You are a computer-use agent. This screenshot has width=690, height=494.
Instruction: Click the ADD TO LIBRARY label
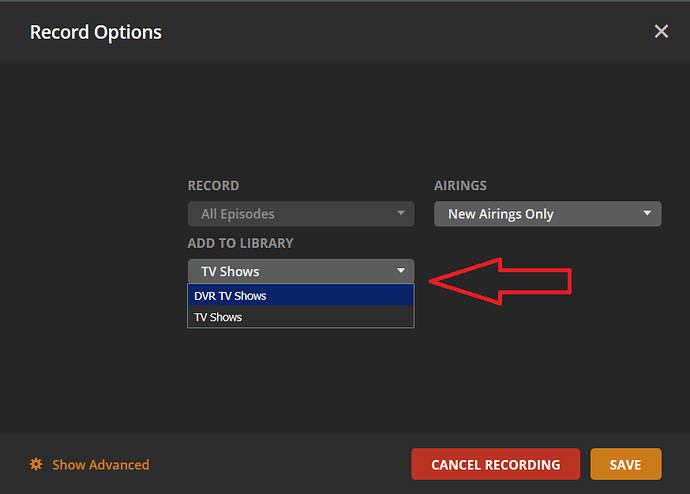pos(240,243)
